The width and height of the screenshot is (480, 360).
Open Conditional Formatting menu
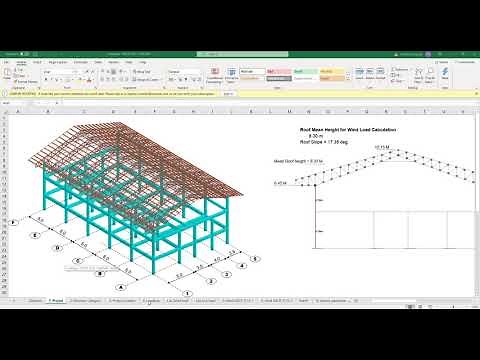click(x=215, y=76)
